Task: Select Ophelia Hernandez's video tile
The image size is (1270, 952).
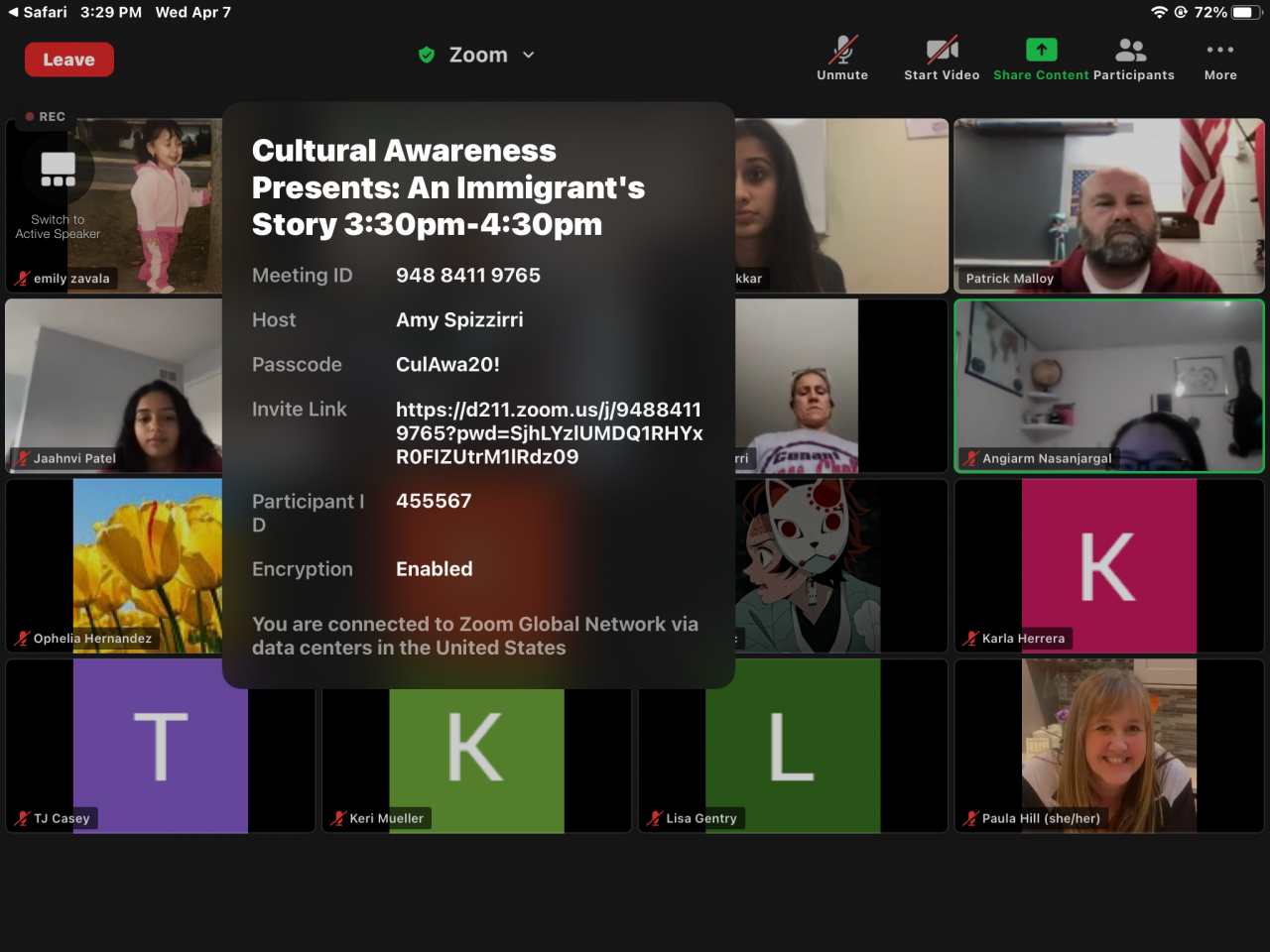Action: (x=114, y=565)
